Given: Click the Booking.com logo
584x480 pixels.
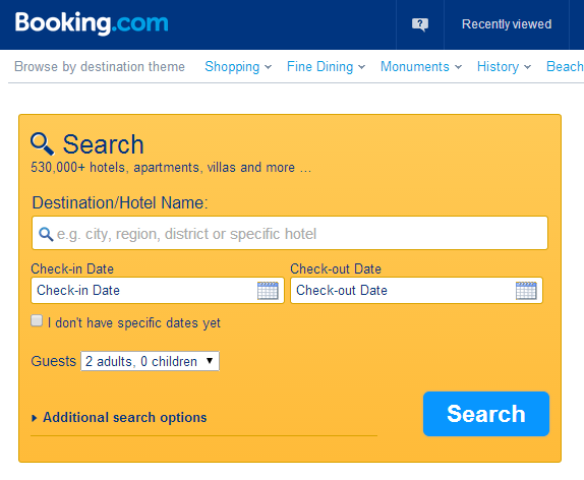Looking at the screenshot, I should click(x=92, y=23).
